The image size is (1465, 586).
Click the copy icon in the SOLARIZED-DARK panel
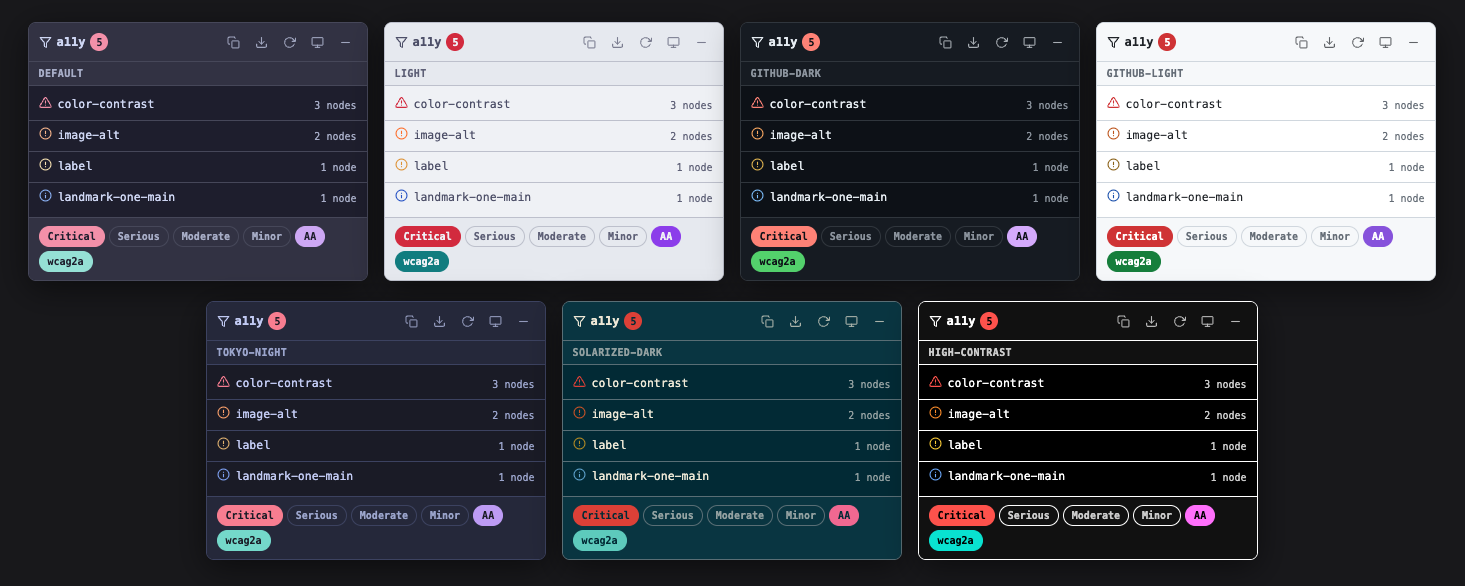click(x=767, y=321)
